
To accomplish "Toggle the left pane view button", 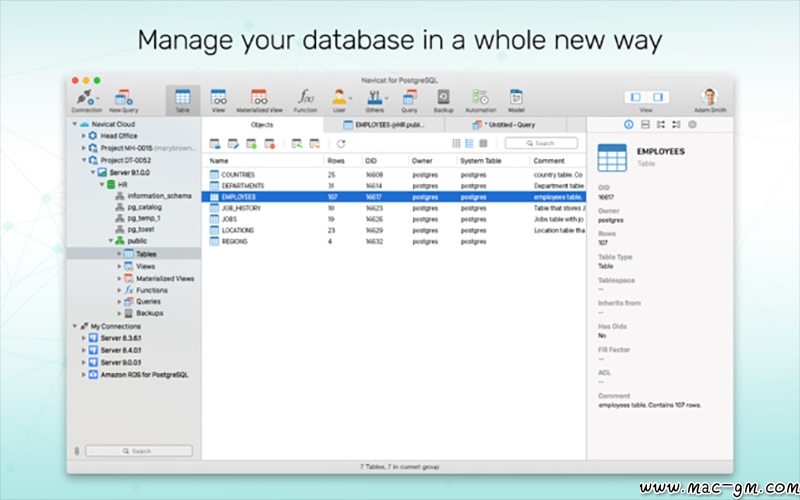I will (x=636, y=97).
